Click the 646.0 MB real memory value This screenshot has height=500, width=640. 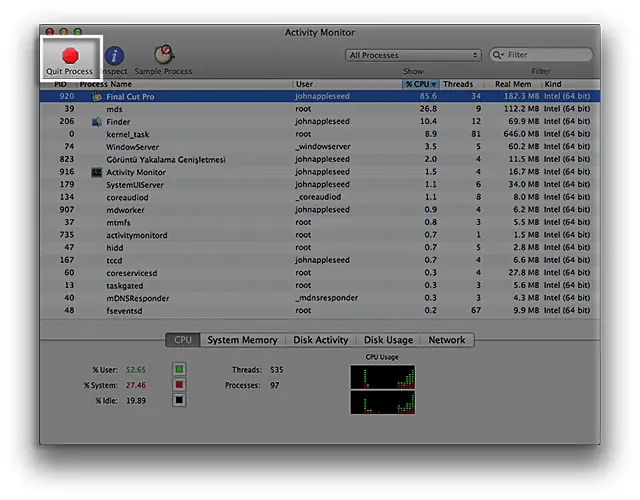click(x=521, y=134)
